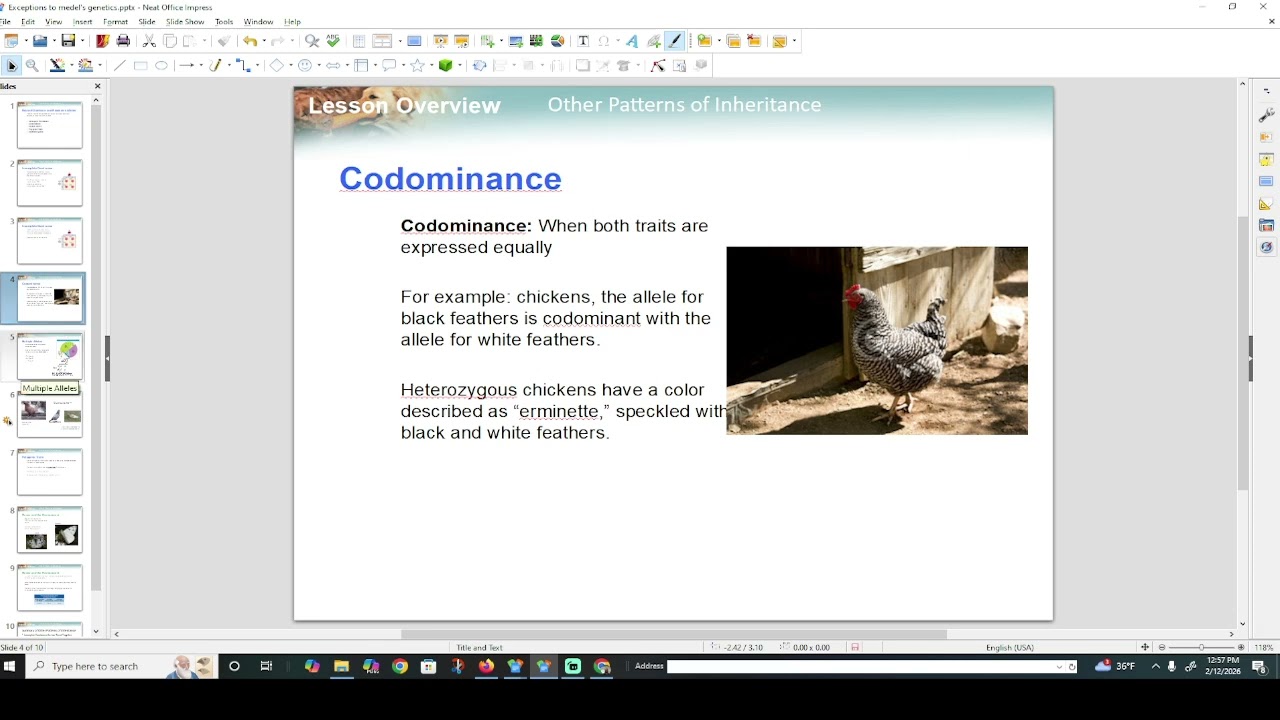Click the Rotate tool icon
Screen dimensions: 1280x720
point(479,66)
